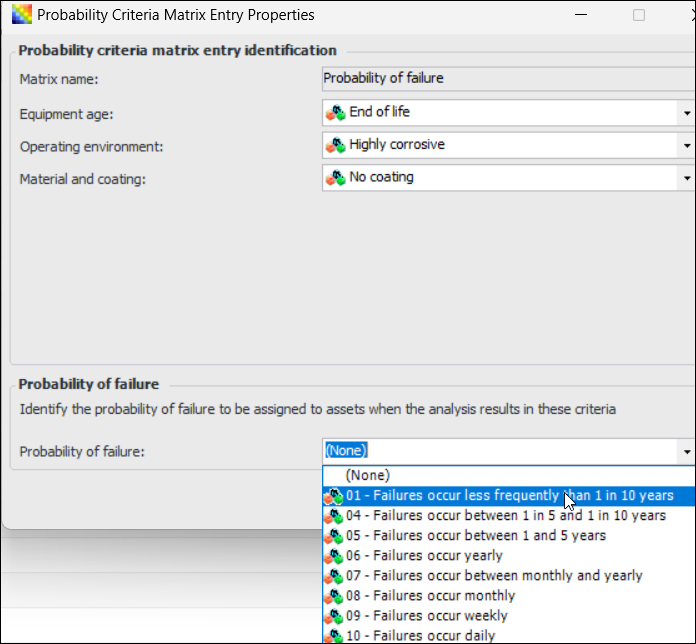Click the End of life item icon

pos(335,112)
